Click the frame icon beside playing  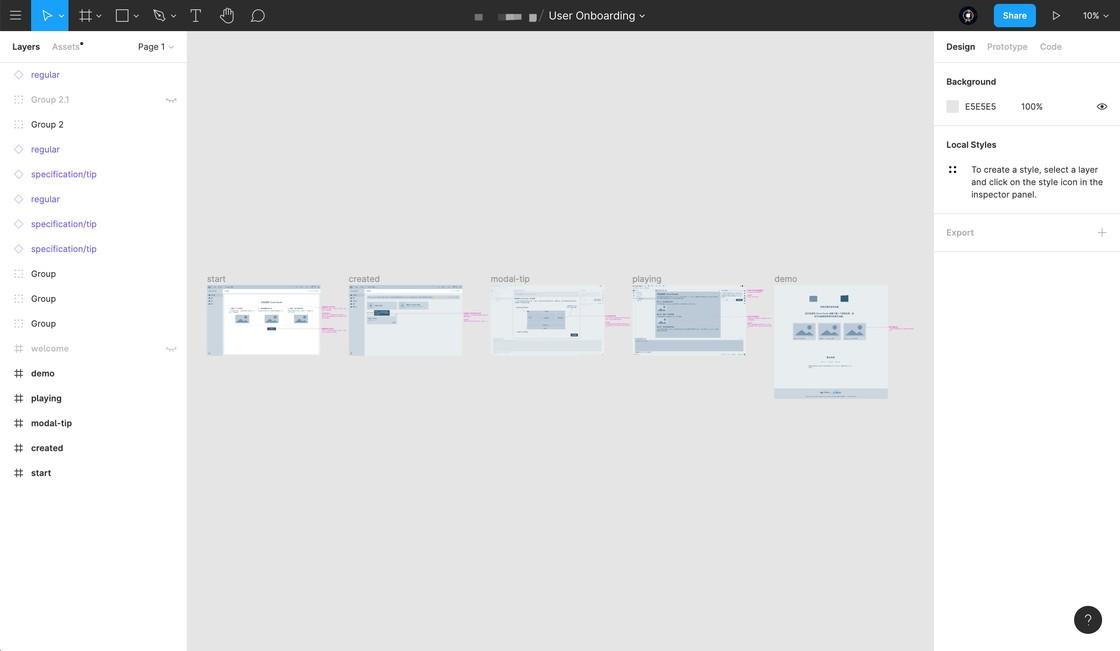tap(19, 398)
